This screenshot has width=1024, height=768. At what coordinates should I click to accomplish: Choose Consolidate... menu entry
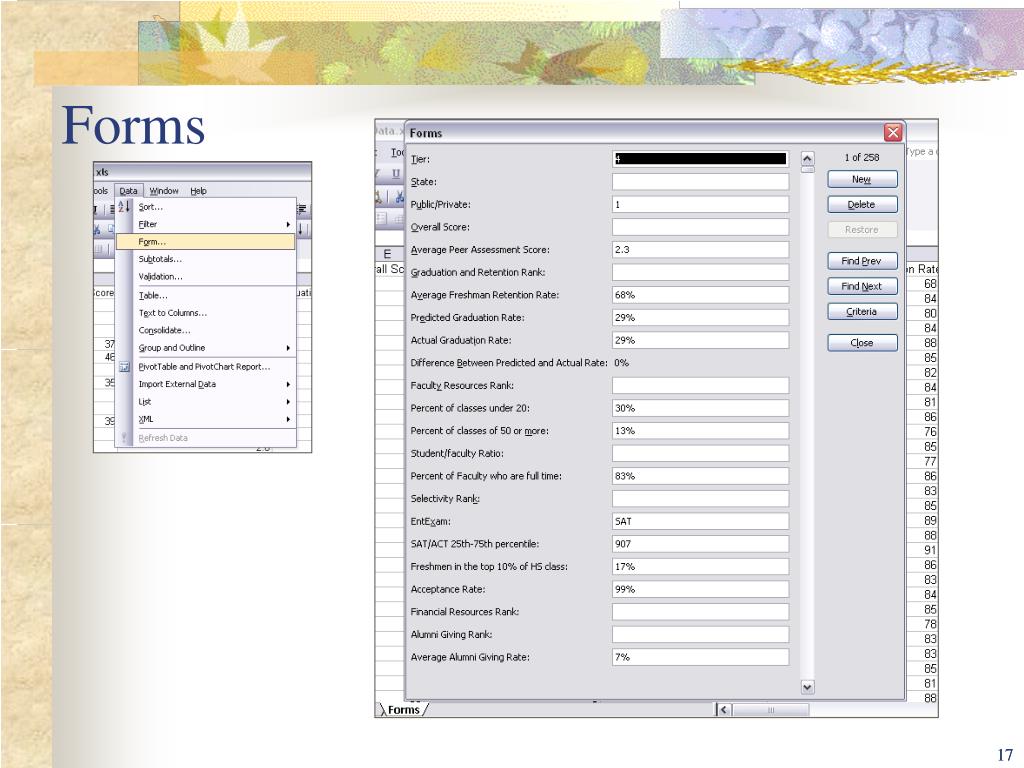206,330
